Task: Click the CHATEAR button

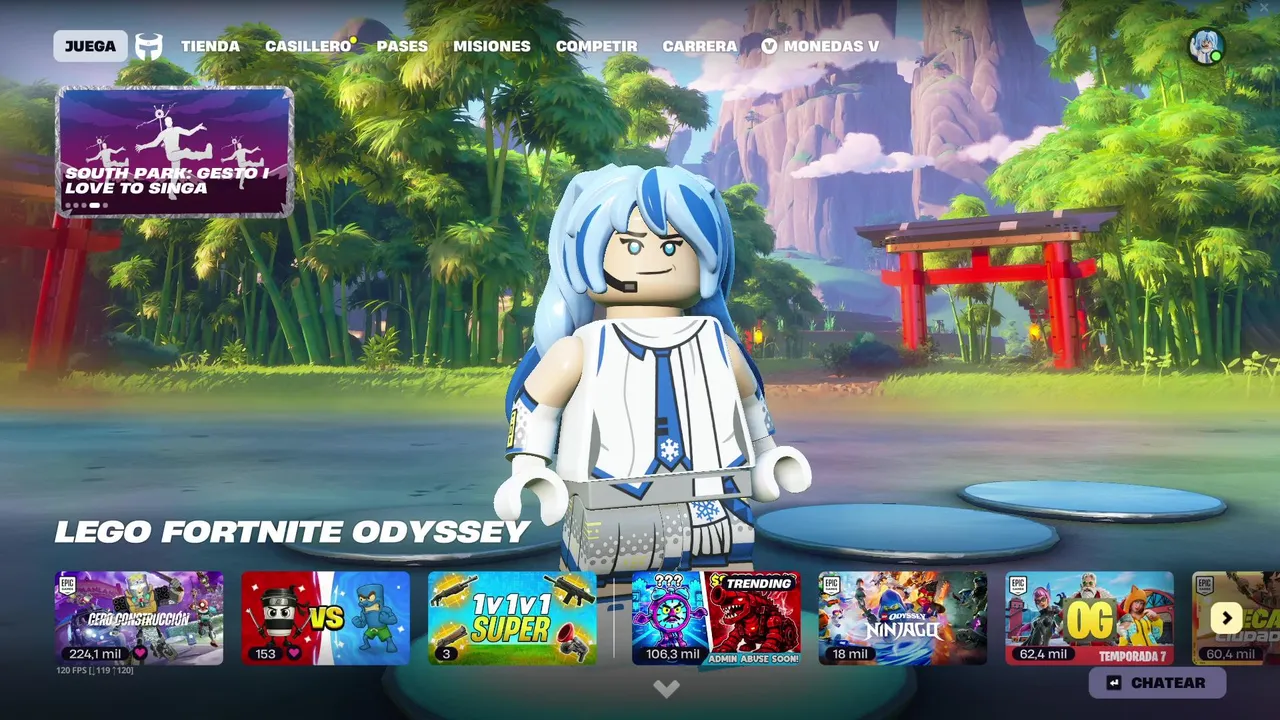Action: point(1157,683)
